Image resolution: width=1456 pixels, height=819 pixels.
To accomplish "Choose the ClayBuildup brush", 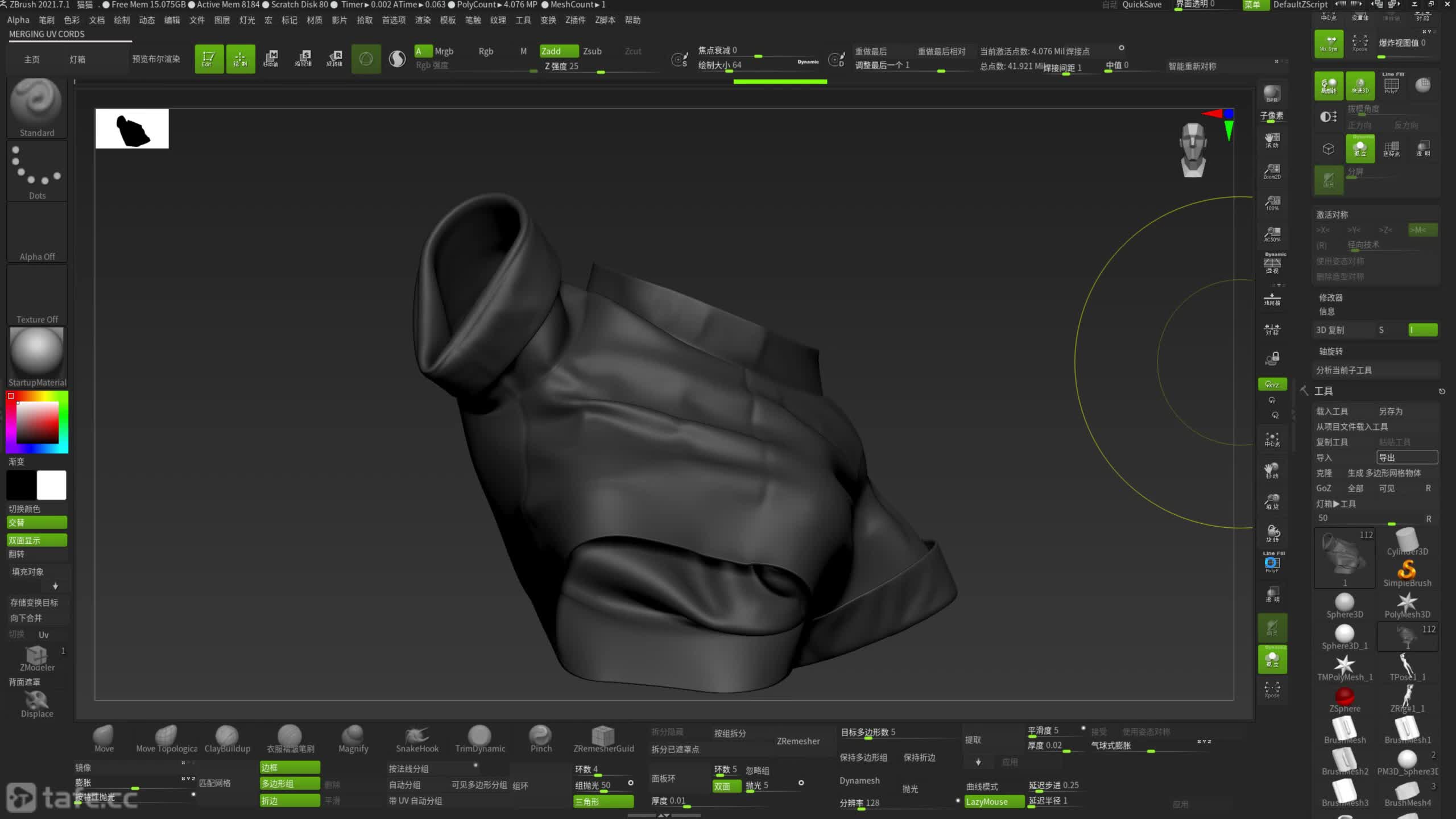I will (227, 739).
